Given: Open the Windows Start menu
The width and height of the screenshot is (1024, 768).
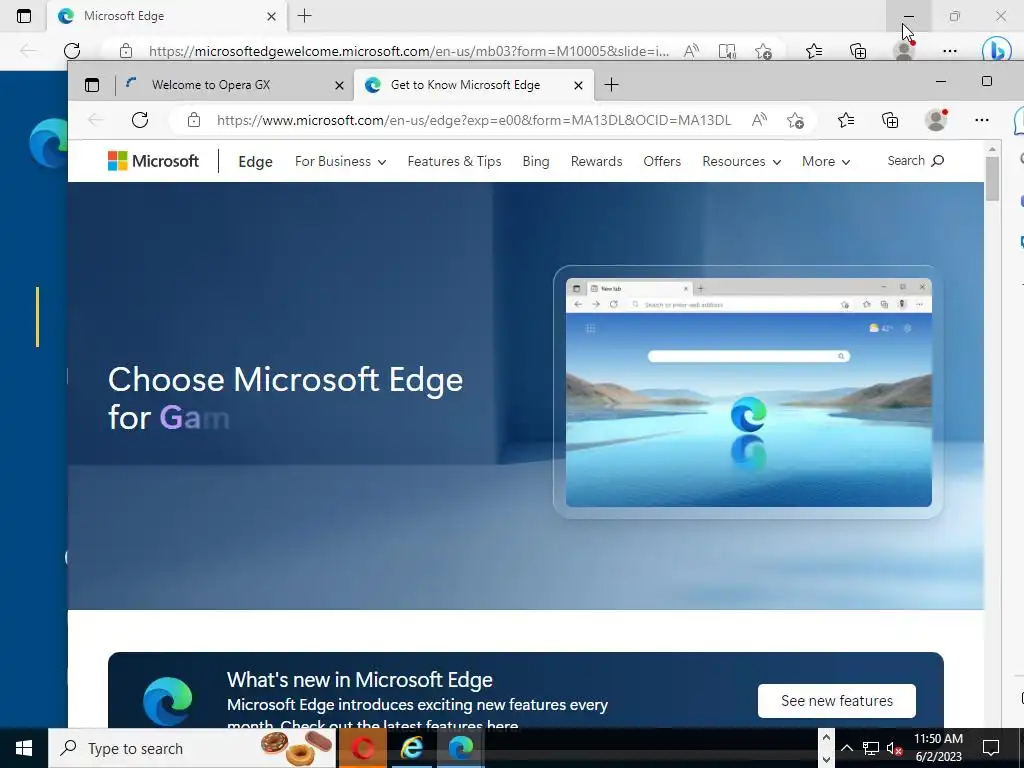Looking at the screenshot, I should pos(24,748).
